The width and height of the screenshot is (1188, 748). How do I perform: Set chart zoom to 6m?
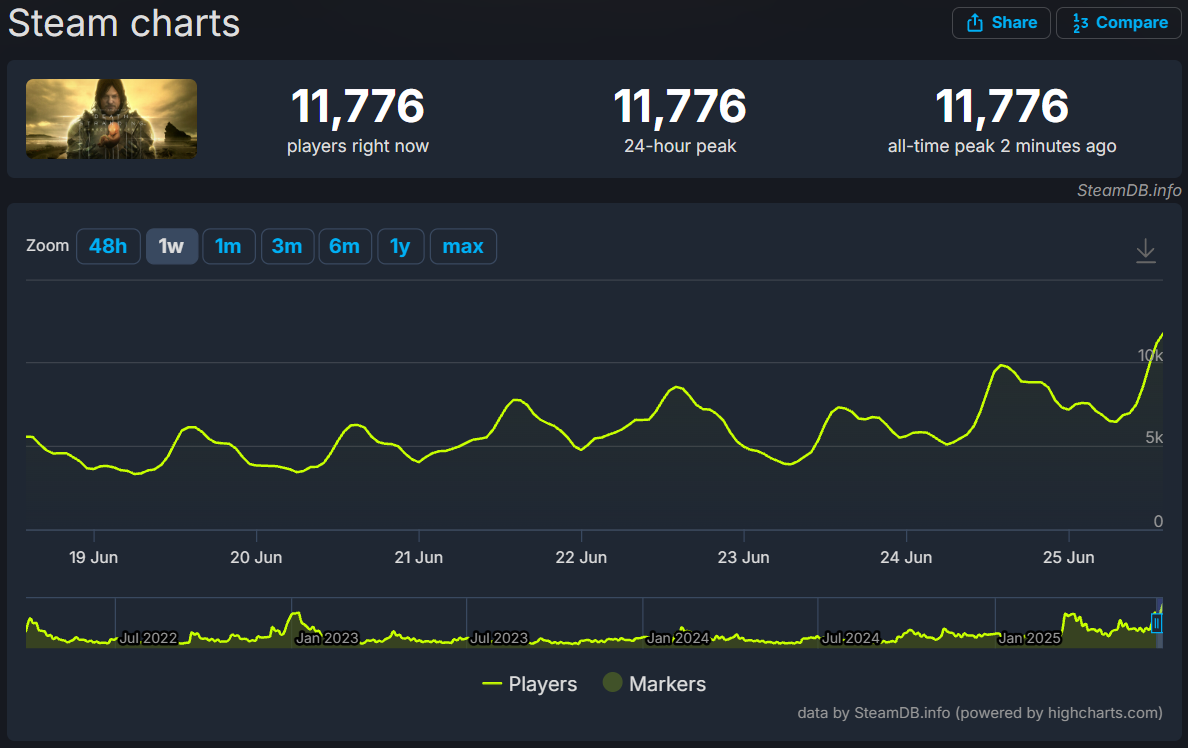(345, 246)
